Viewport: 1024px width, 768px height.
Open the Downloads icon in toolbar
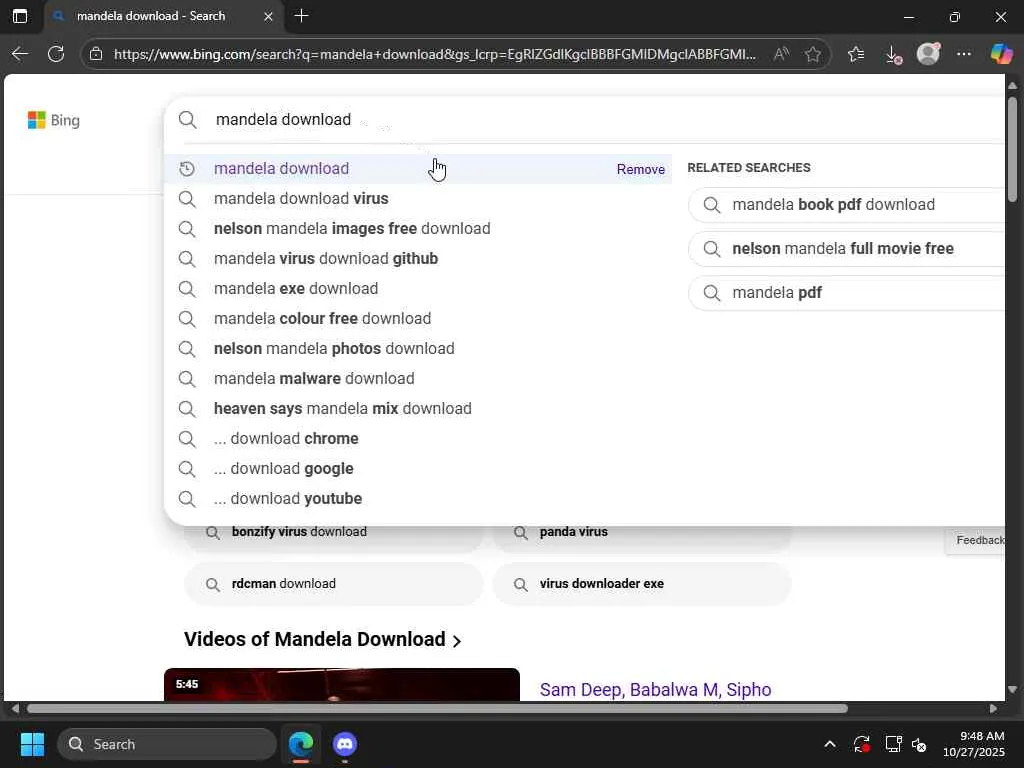coord(893,54)
